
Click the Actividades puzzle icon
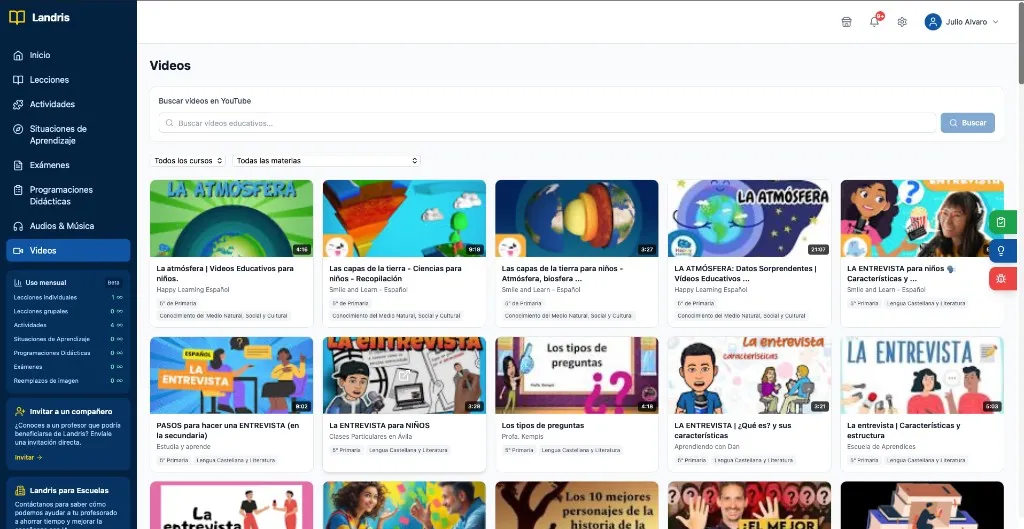pos(18,104)
